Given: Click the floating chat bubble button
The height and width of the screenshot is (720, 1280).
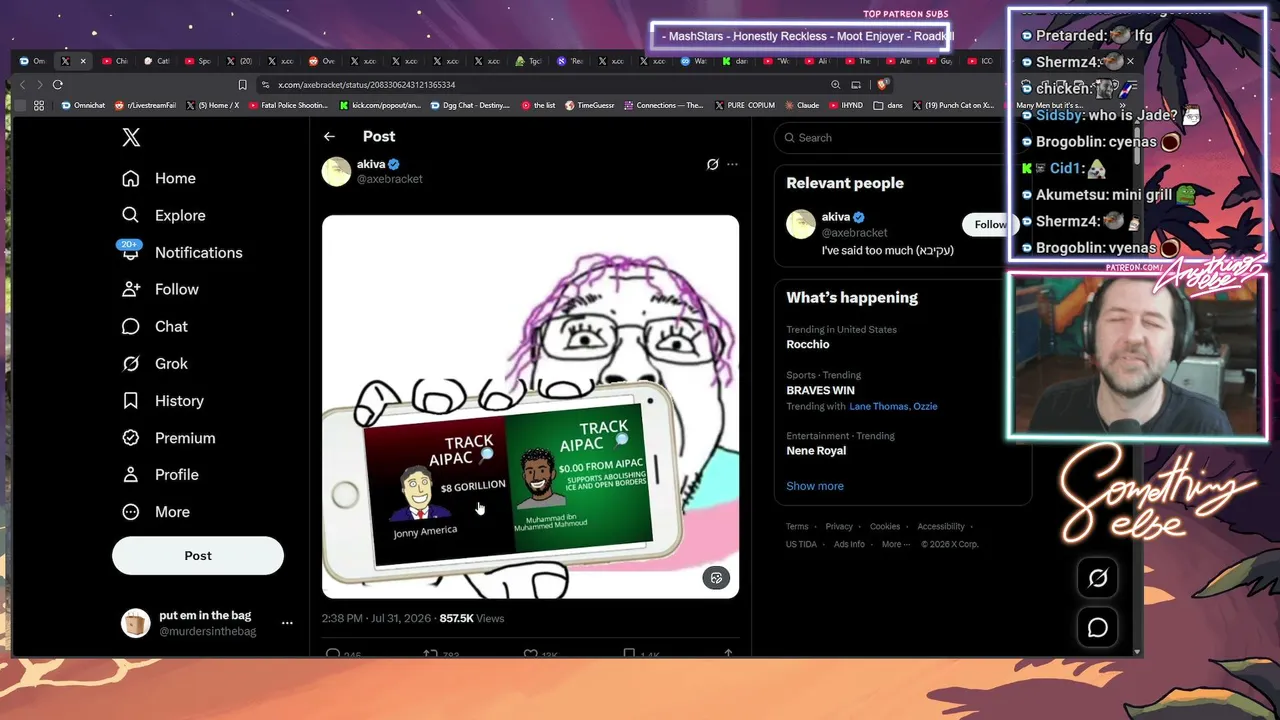Looking at the screenshot, I should (x=1098, y=627).
